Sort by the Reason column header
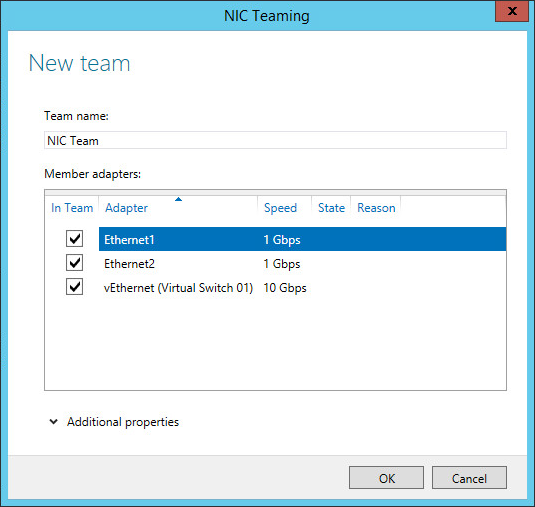Screen dimensions: 535x507 point(376,208)
